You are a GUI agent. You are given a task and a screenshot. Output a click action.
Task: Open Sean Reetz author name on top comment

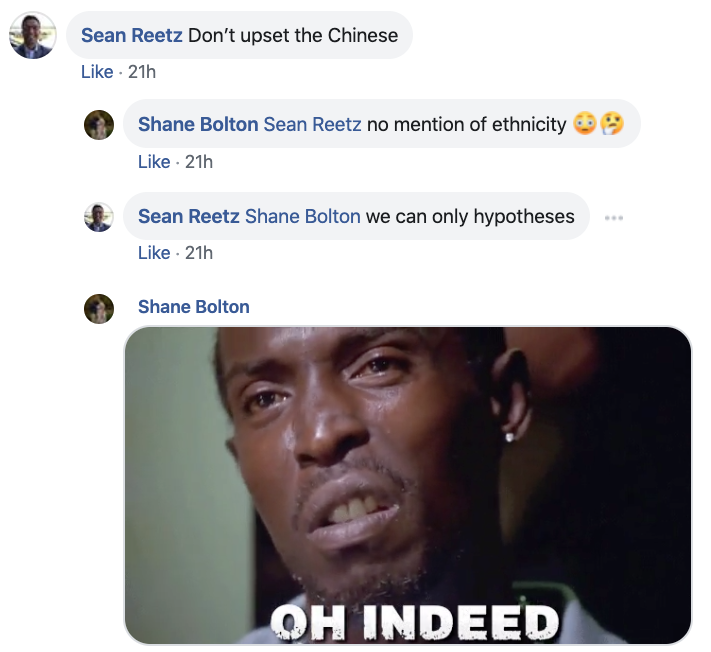tap(131, 35)
